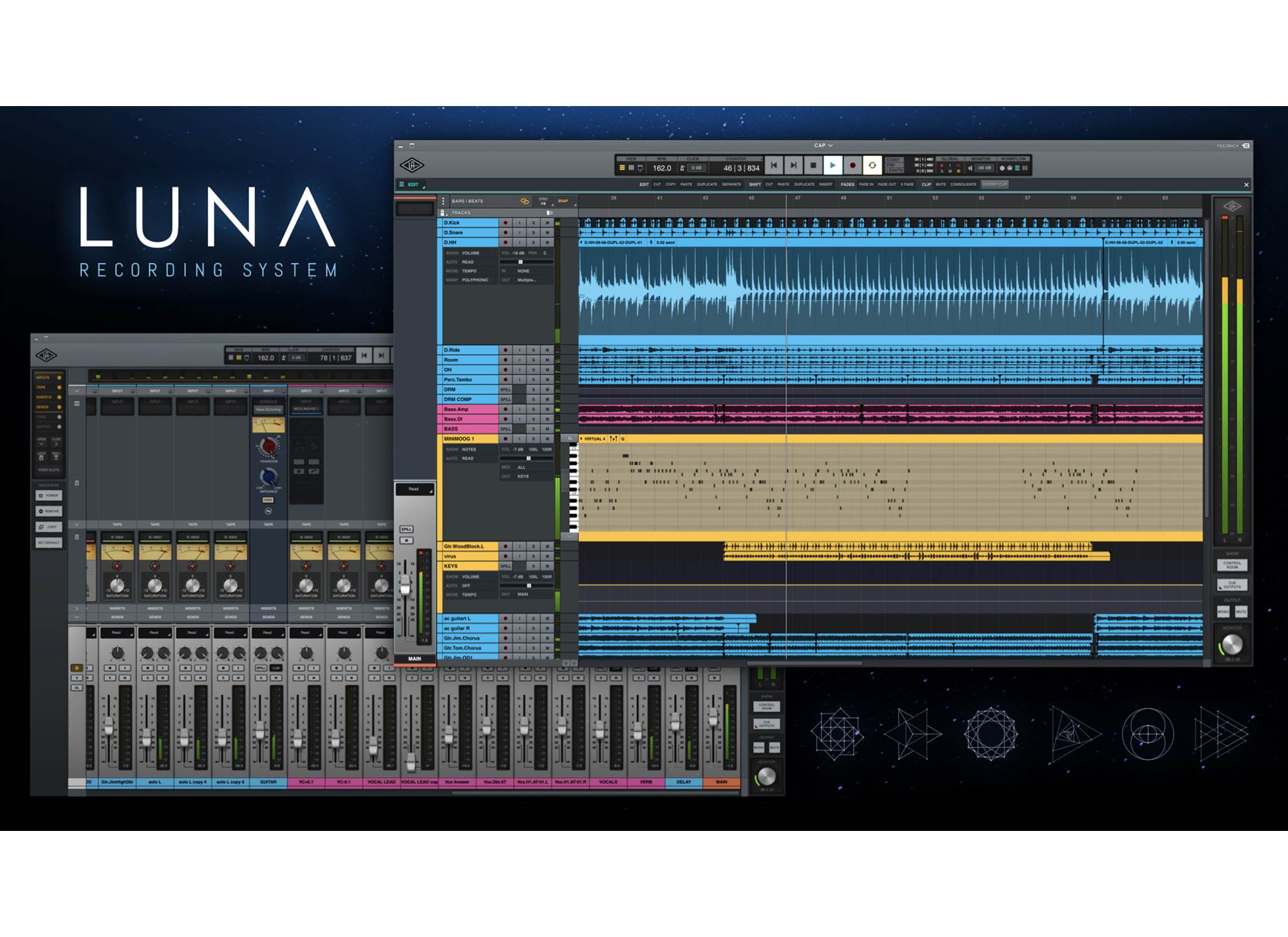Image resolution: width=1288 pixels, height=937 pixels.
Task: Select the Perc.Tambo track header
Action: tap(470, 380)
